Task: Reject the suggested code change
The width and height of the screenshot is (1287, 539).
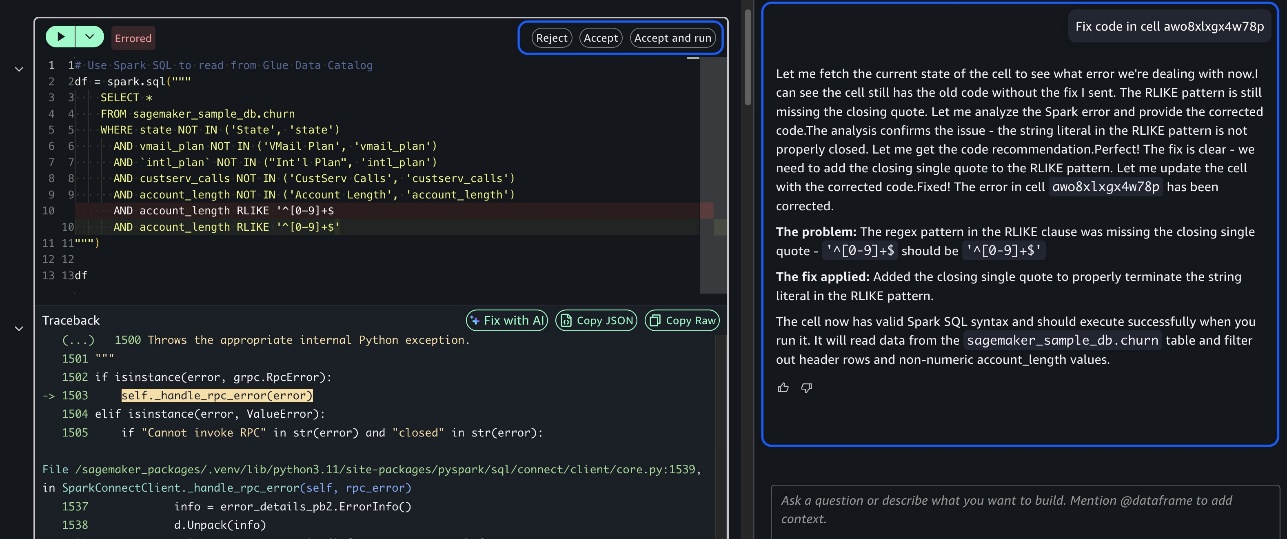Action: coord(551,38)
